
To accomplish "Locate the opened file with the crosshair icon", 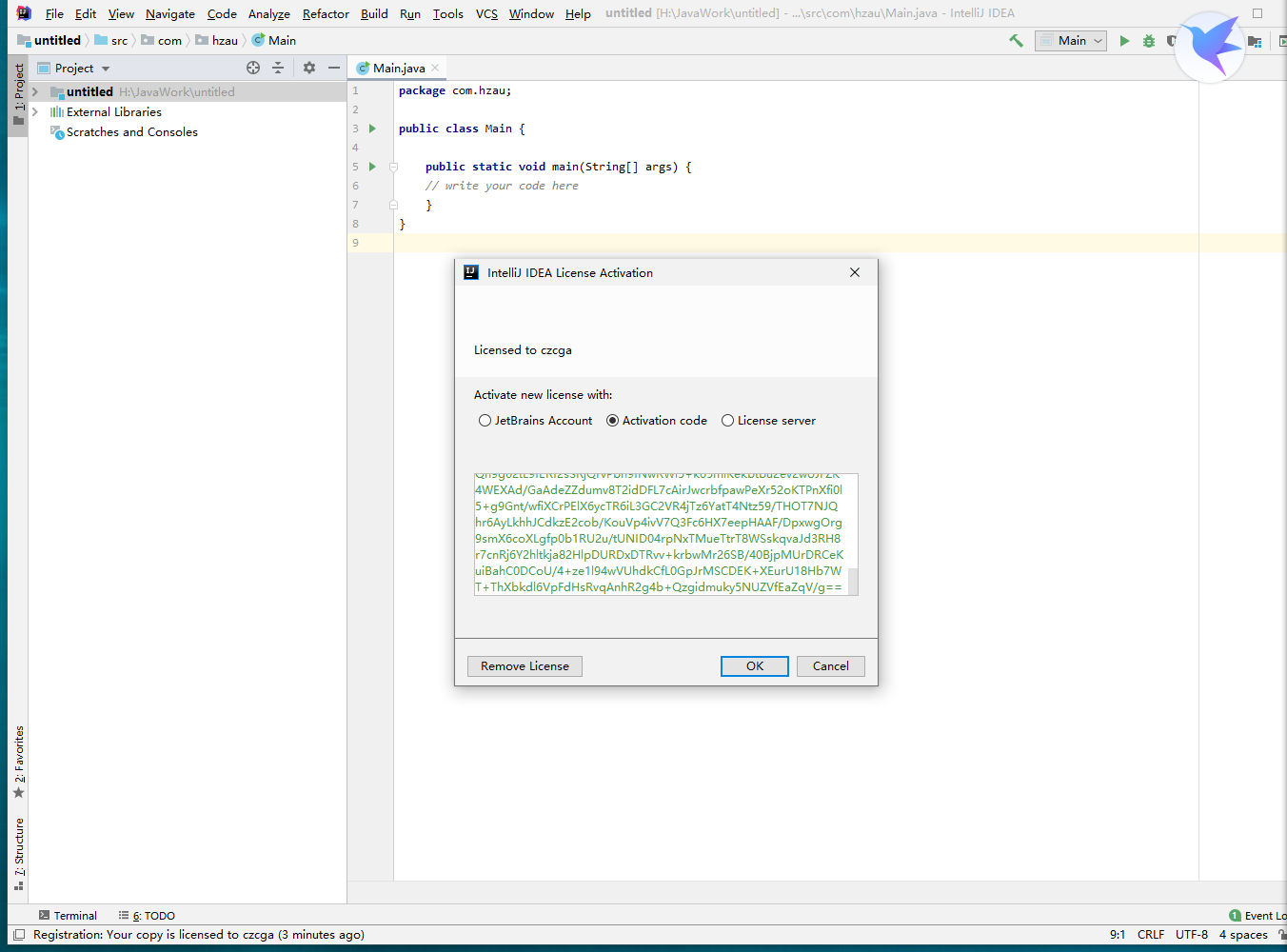I will pyautogui.click(x=253, y=68).
